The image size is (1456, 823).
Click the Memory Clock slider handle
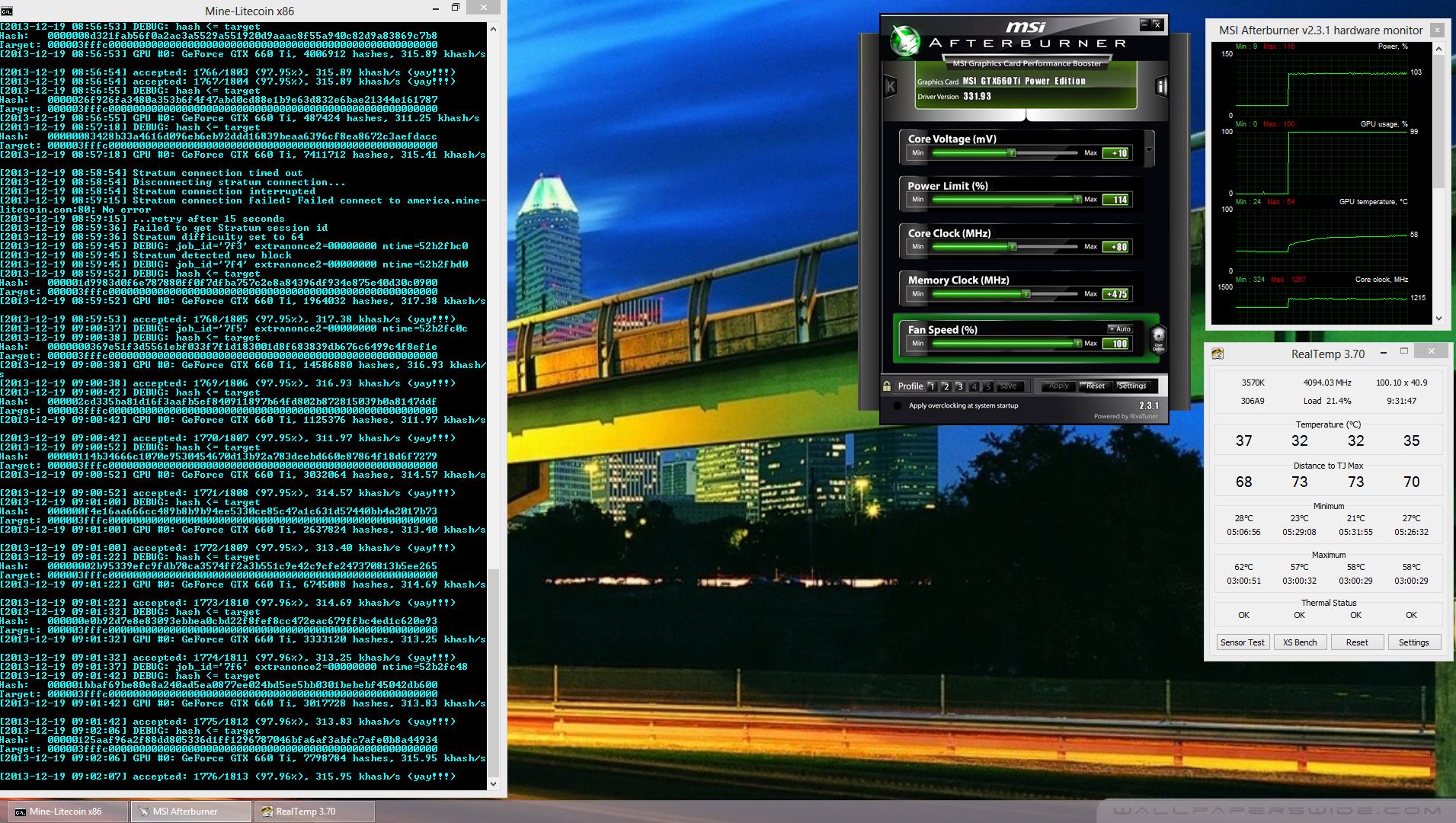(x=1026, y=293)
